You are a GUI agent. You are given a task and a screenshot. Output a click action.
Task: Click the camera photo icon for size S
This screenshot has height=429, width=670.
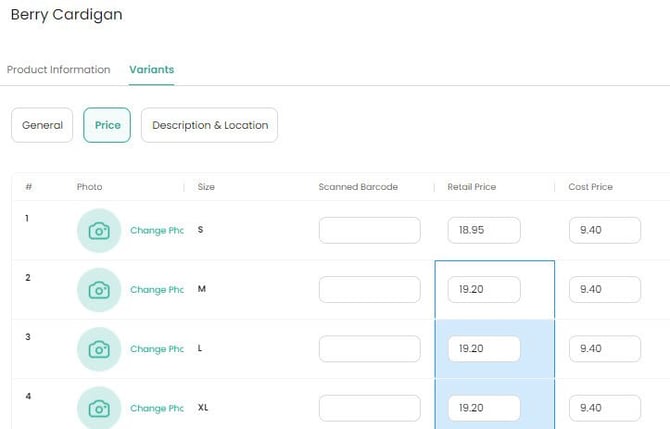[99, 230]
